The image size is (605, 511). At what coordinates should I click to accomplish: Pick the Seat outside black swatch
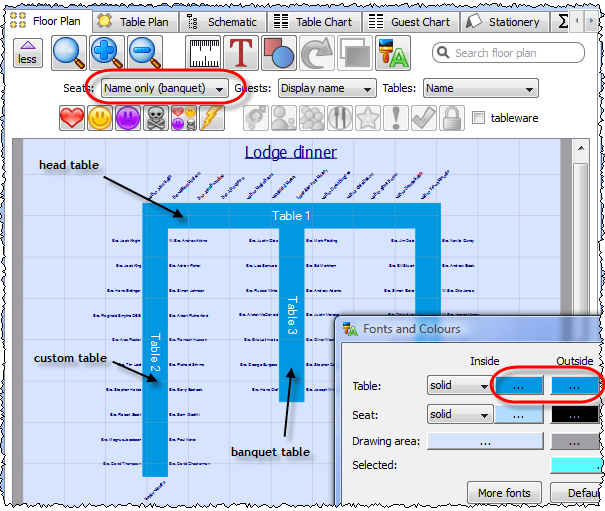[574, 414]
